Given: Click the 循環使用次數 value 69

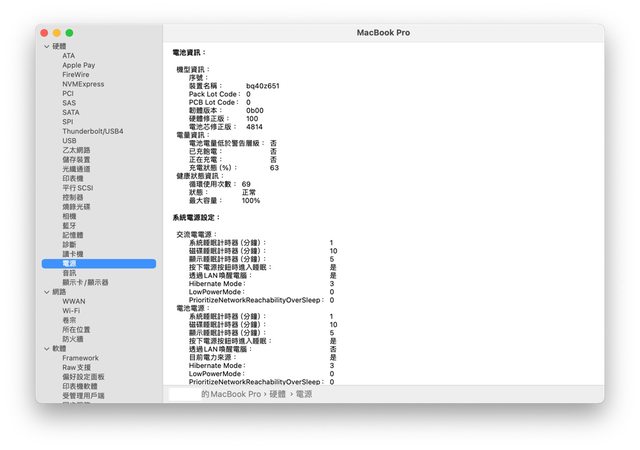Looking at the screenshot, I should (246, 184).
